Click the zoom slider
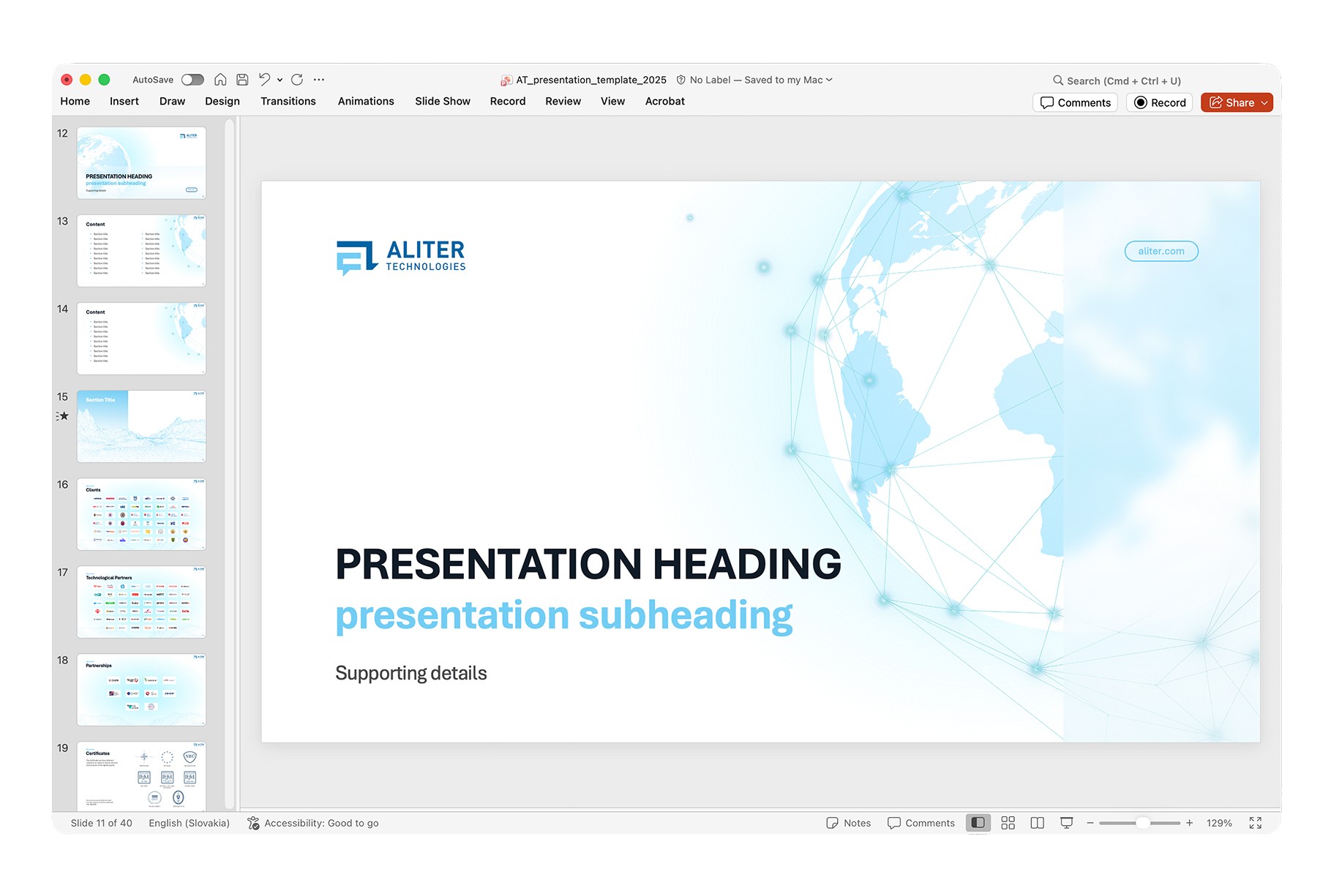This screenshot has width=1331, height=896. pos(1139,823)
